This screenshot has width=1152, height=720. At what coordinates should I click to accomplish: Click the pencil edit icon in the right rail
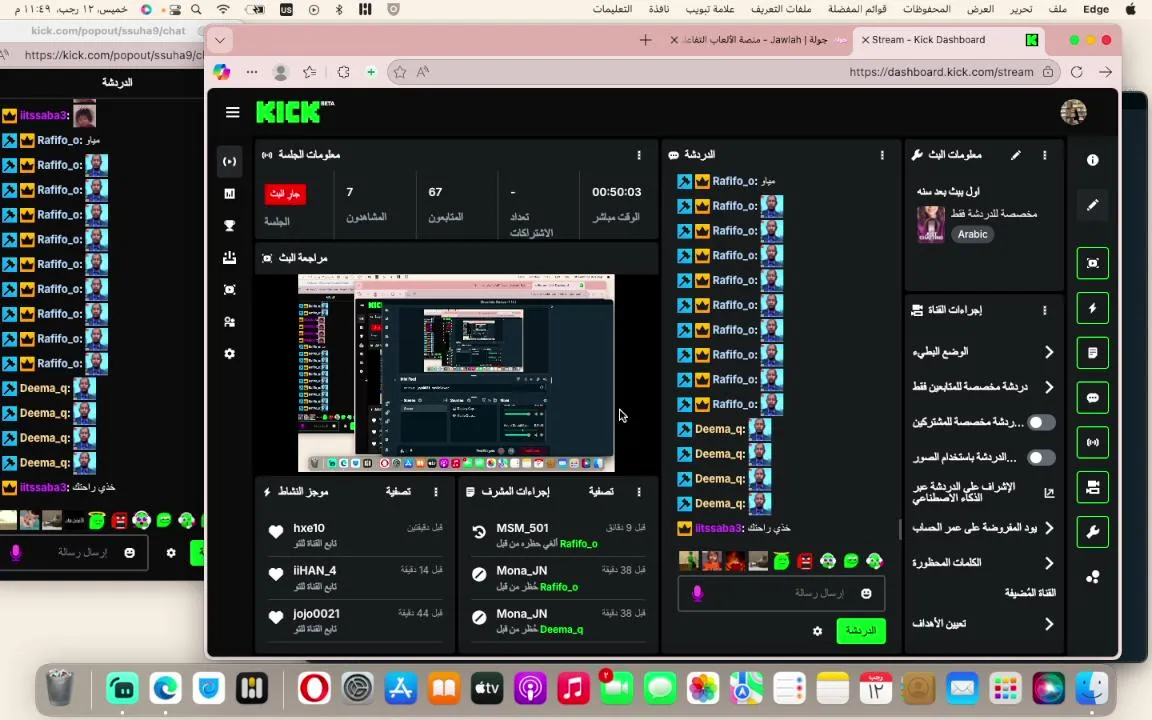pos(1092,205)
